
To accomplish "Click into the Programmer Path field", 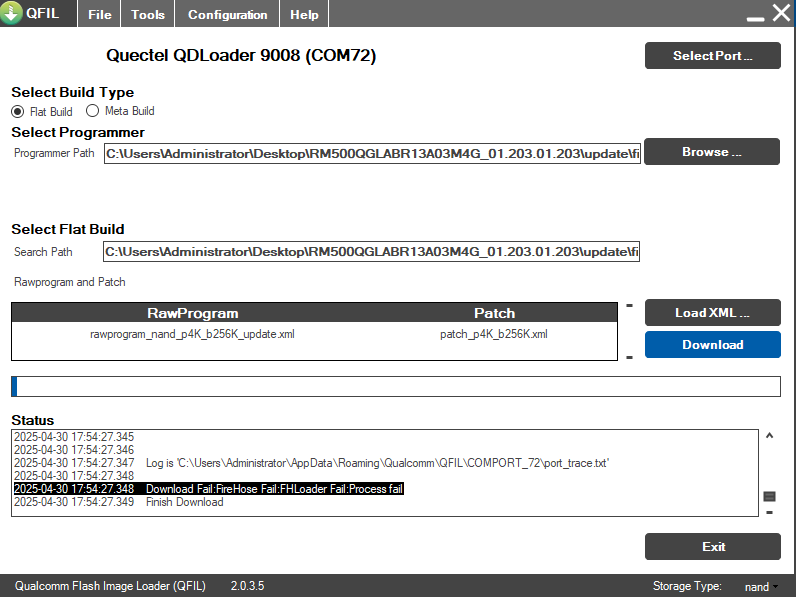I will [x=372, y=153].
